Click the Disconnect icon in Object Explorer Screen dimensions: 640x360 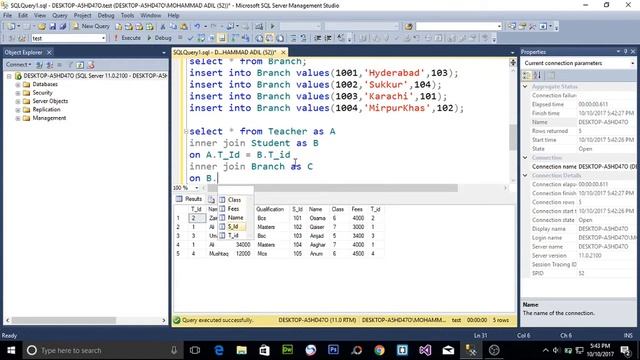click(50, 64)
